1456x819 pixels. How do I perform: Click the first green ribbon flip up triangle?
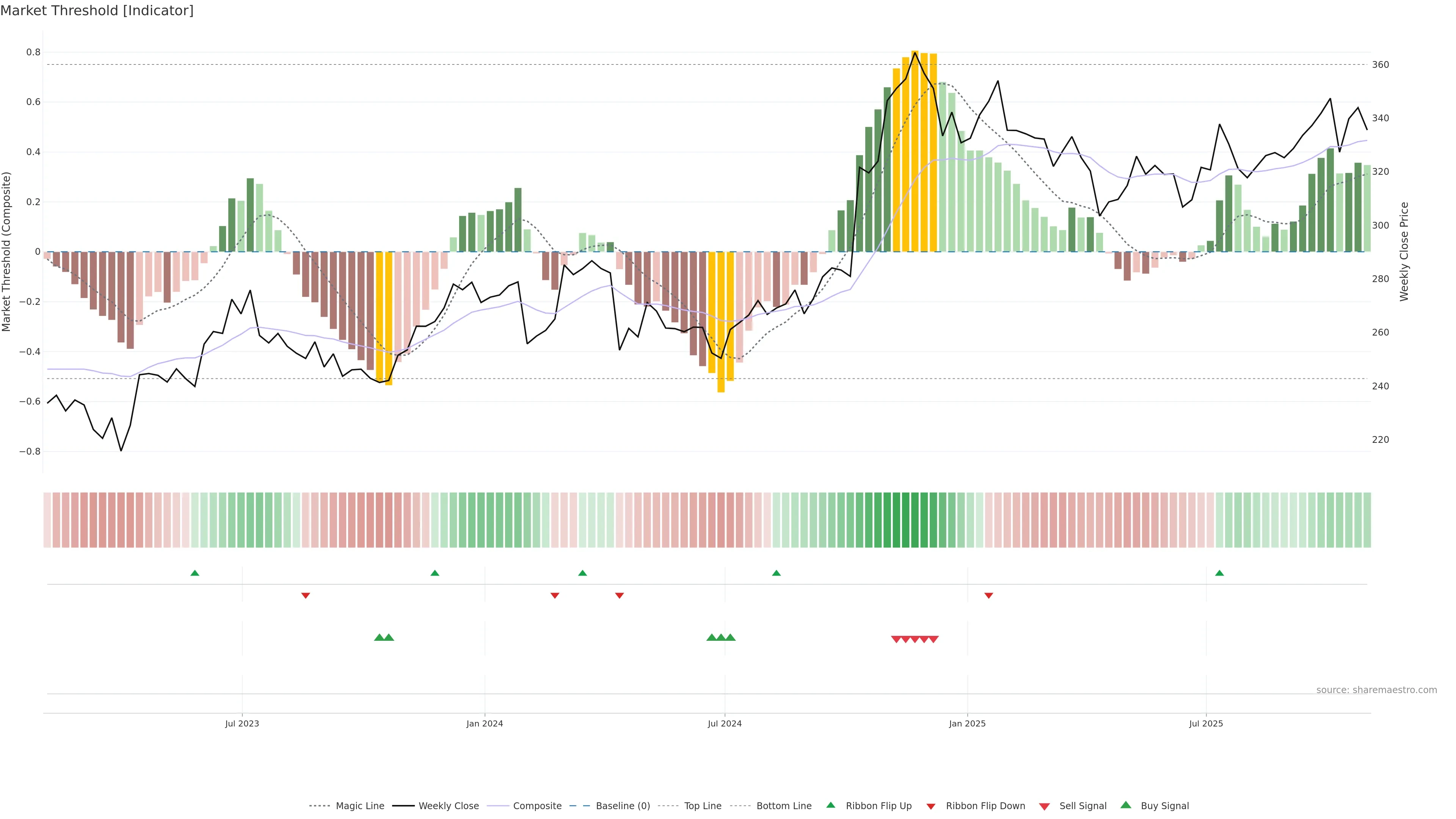tap(195, 573)
